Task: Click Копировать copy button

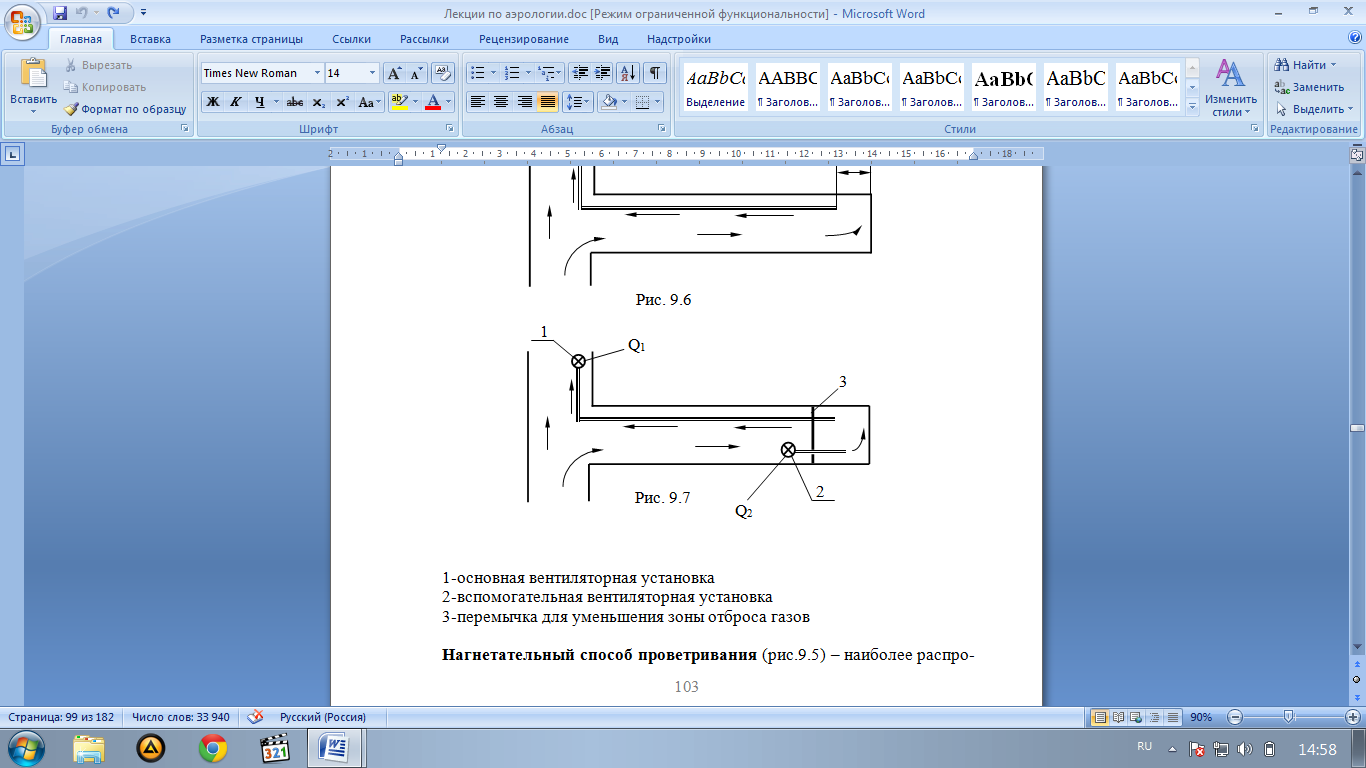Action: [104, 87]
